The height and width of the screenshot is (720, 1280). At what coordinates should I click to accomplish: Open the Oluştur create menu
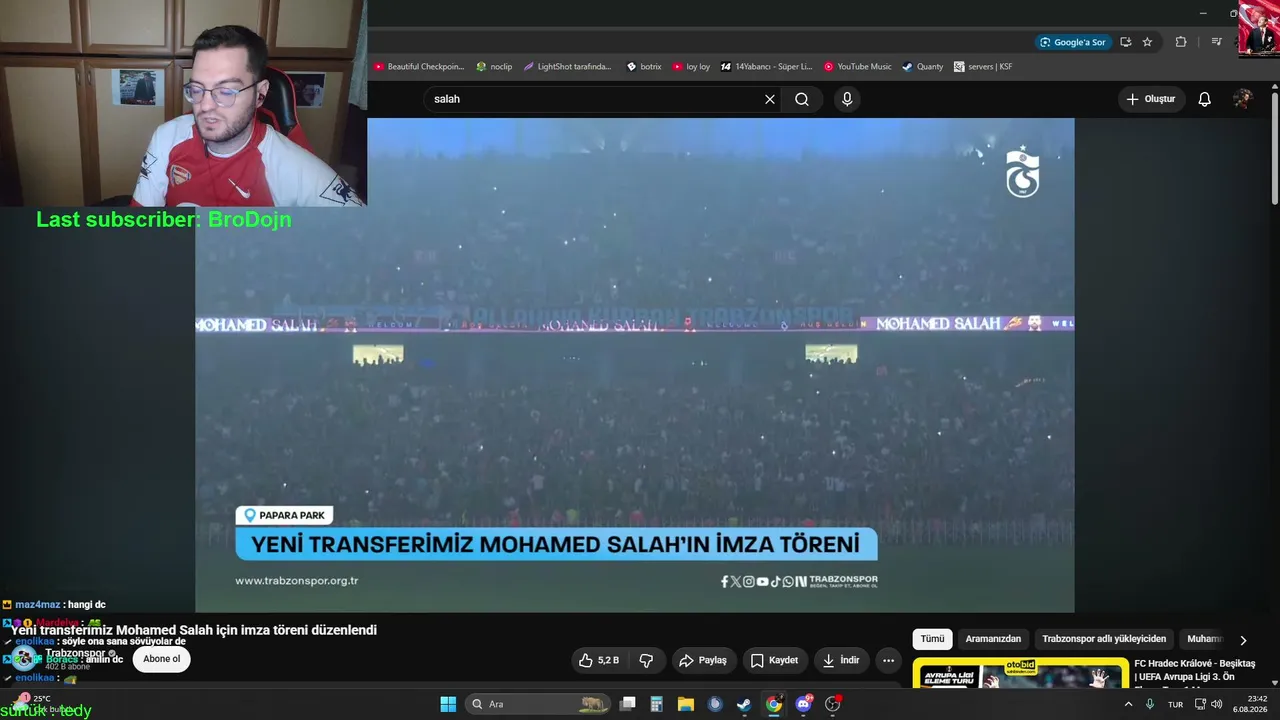pyautogui.click(x=1151, y=99)
